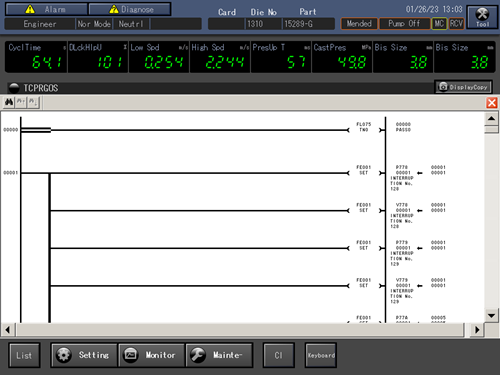Viewport: 500px width, 375px height.
Task: Select the Die No field 1310
Action: 264,24
